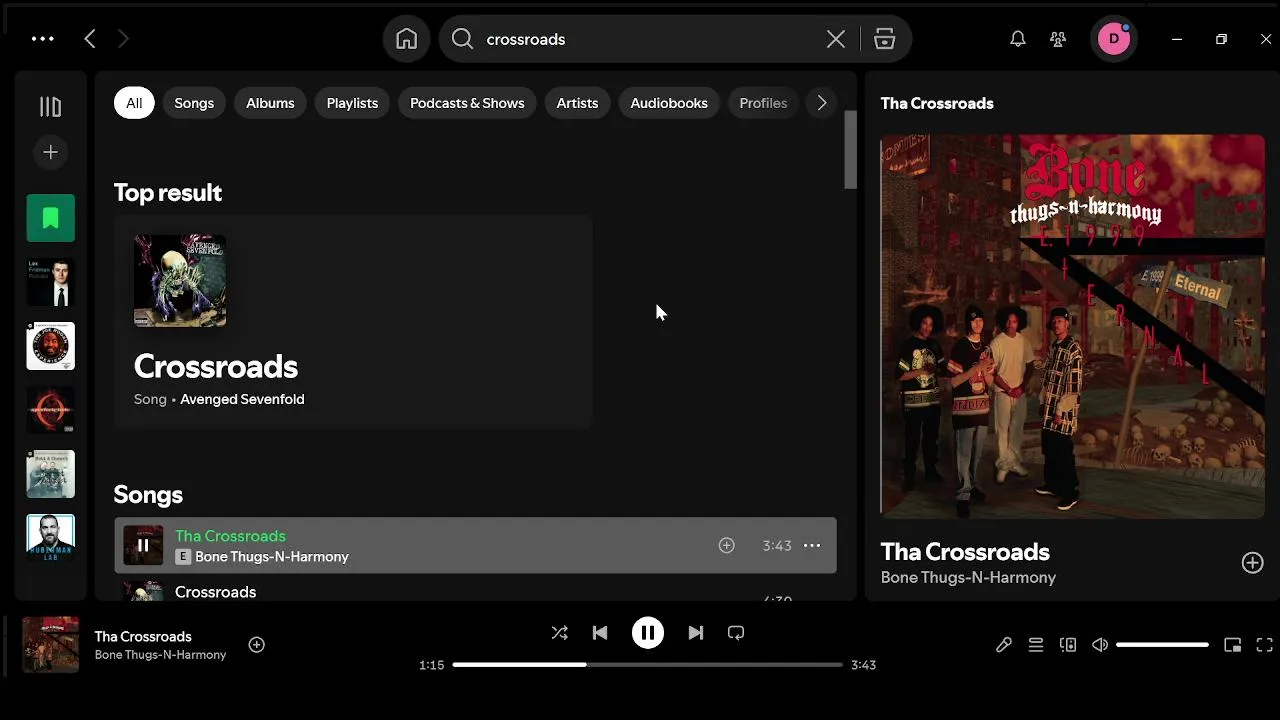Open Friend Activity icon
Image resolution: width=1280 pixels, height=720 pixels.
coord(1058,39)
